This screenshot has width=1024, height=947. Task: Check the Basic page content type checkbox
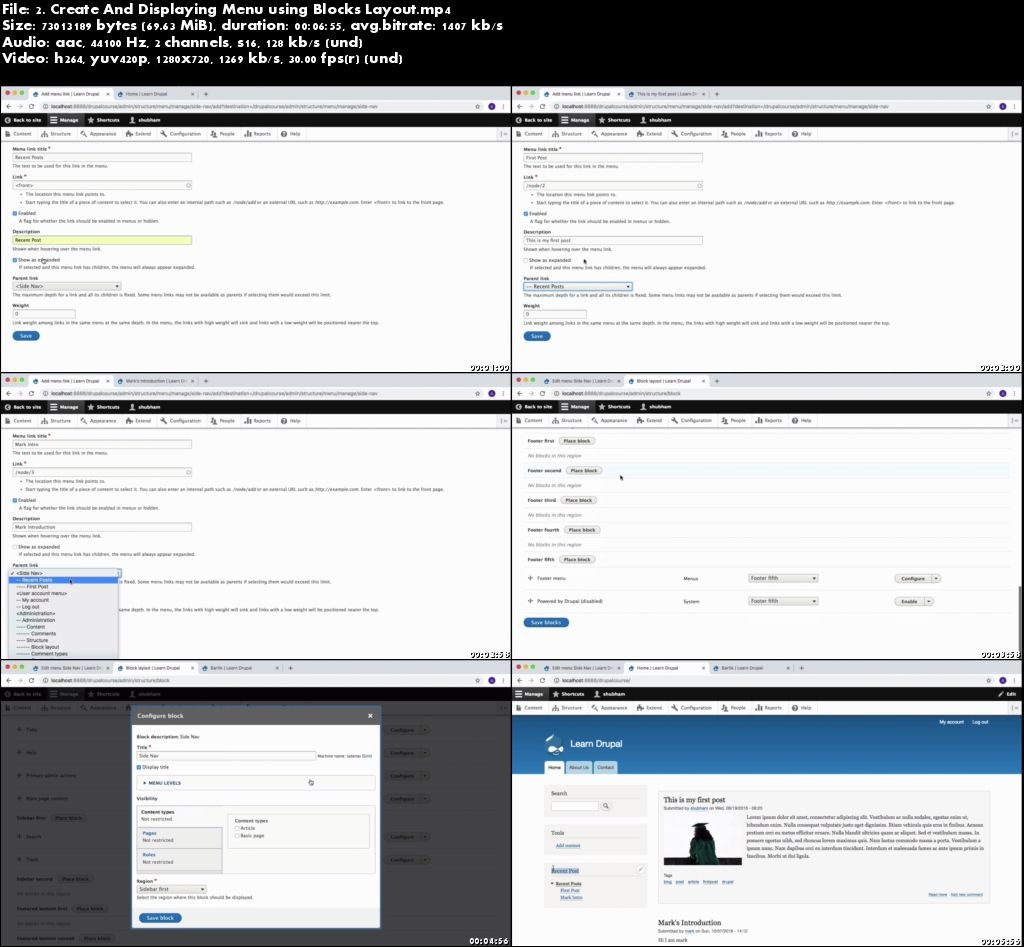(x=237, y=836)
